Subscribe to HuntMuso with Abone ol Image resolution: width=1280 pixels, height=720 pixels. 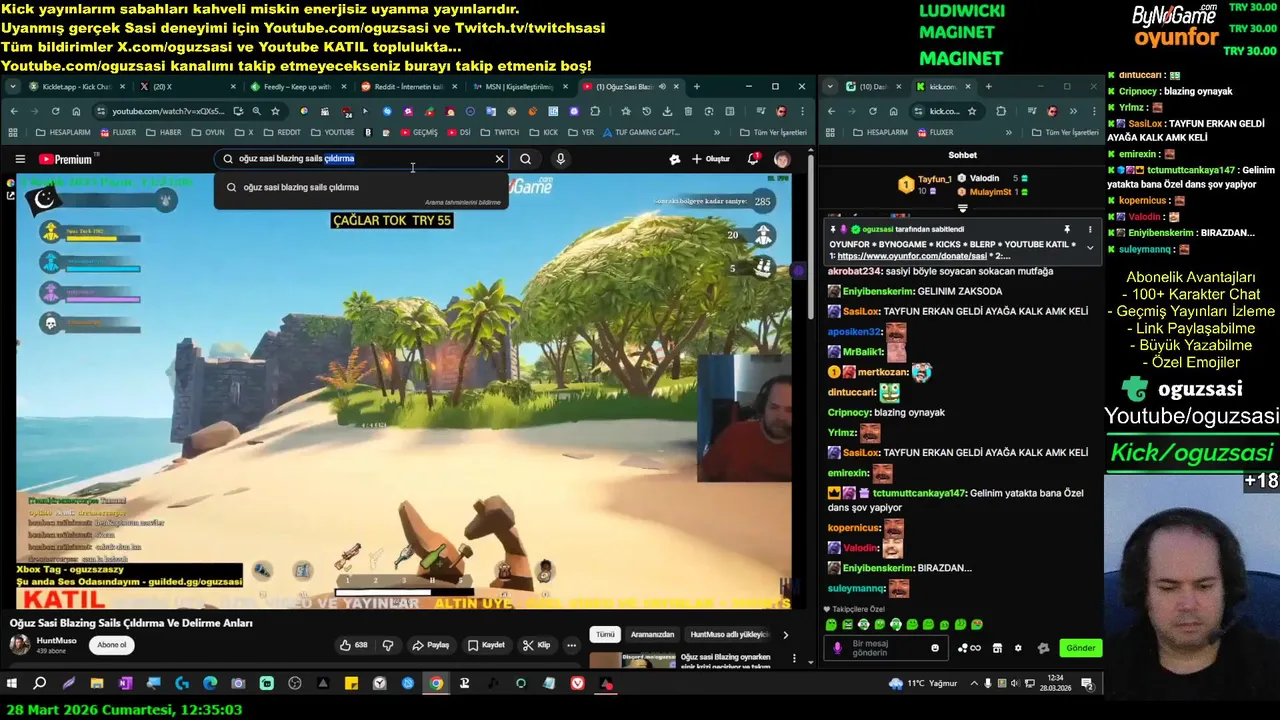(112, 645)
